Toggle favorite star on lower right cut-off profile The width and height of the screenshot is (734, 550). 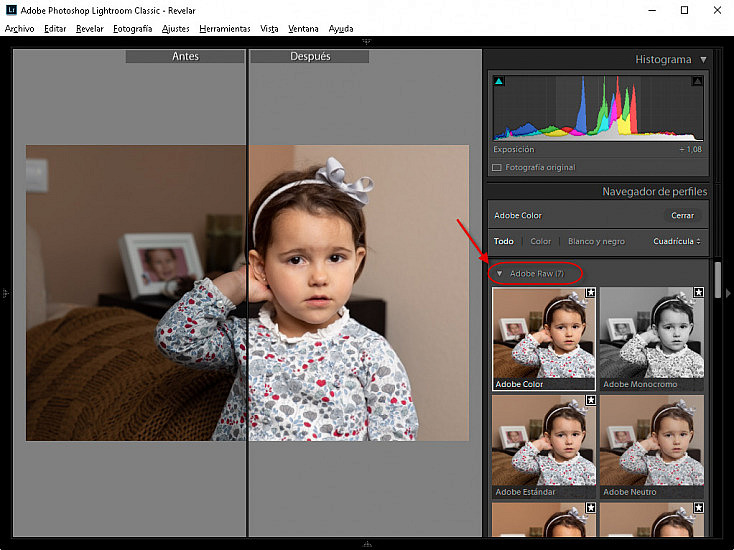(x=698, y=508)
